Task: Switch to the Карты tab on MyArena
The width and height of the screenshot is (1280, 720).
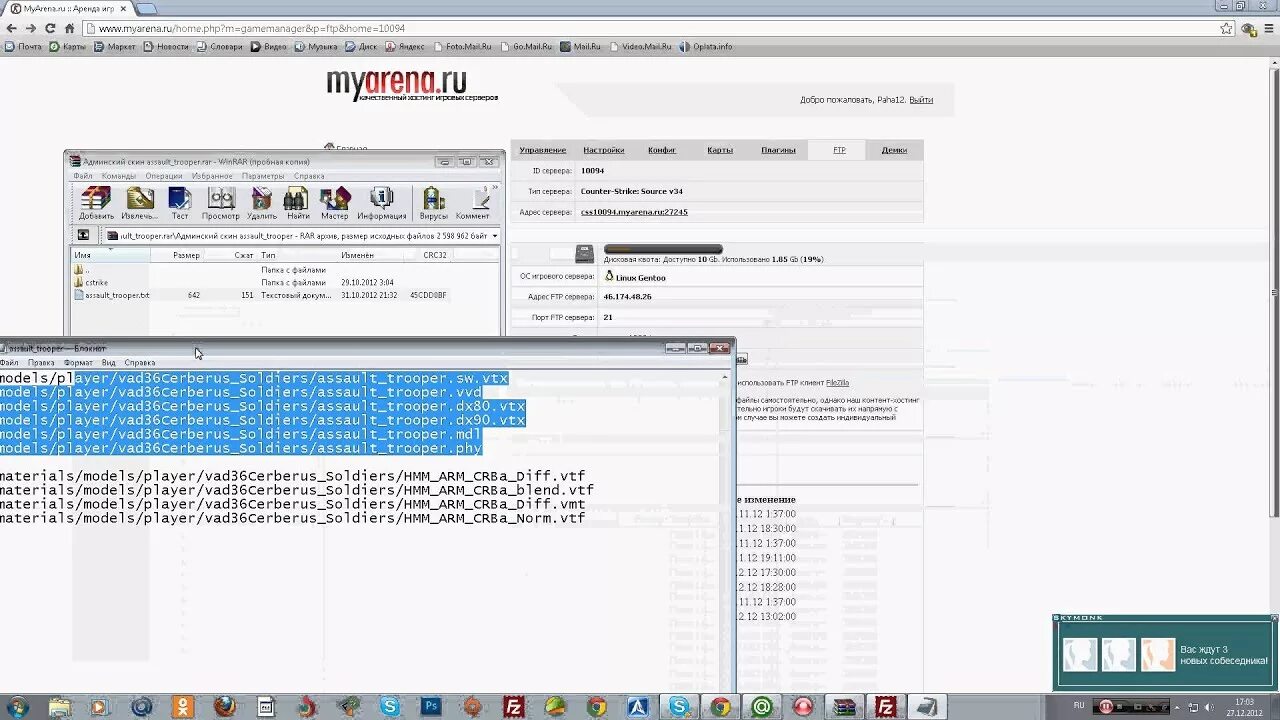Action: pyautogui.click(x=720, y=150)
